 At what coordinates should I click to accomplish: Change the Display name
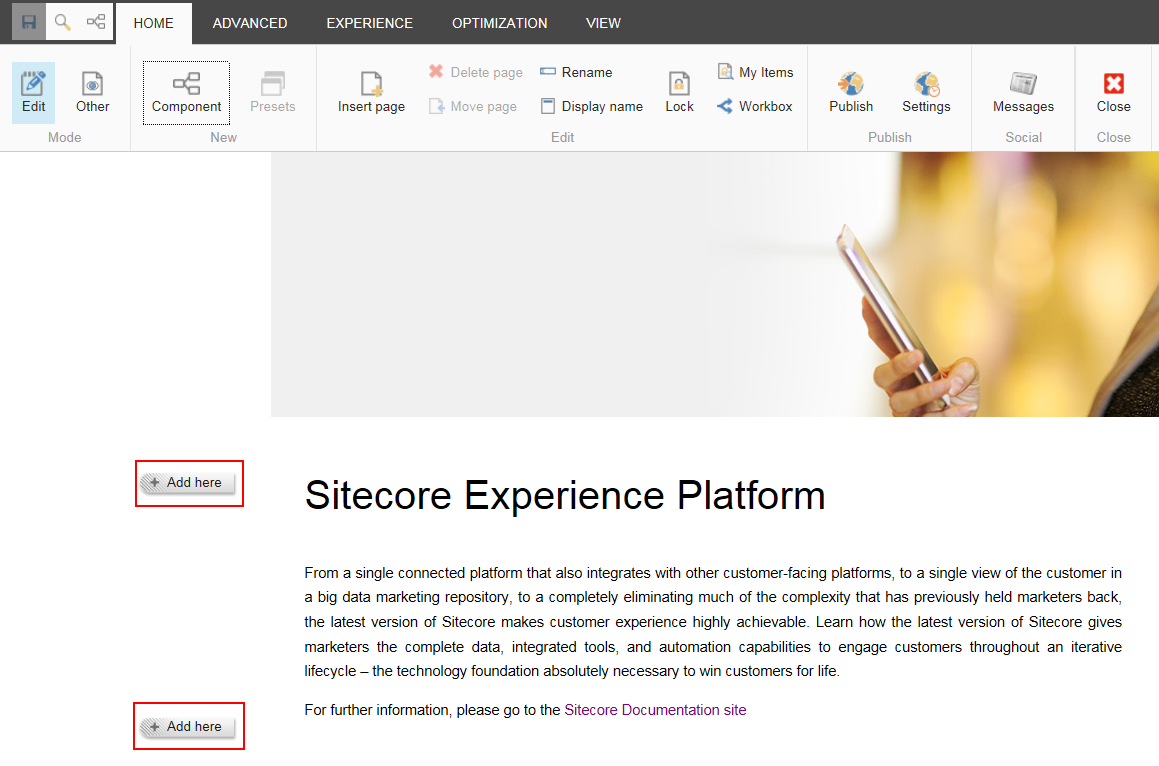click(x=591, y=106)
